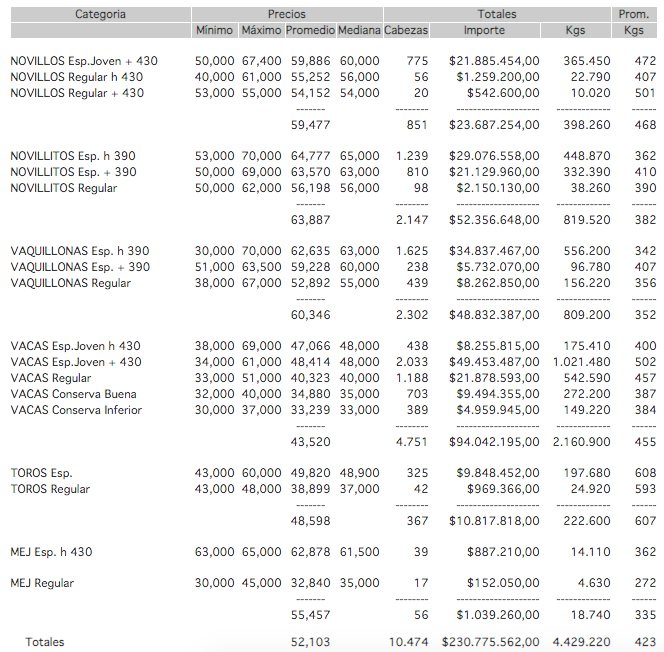The image size is (664, 652).
Task: Select the Importe column header
Action: 485,31
